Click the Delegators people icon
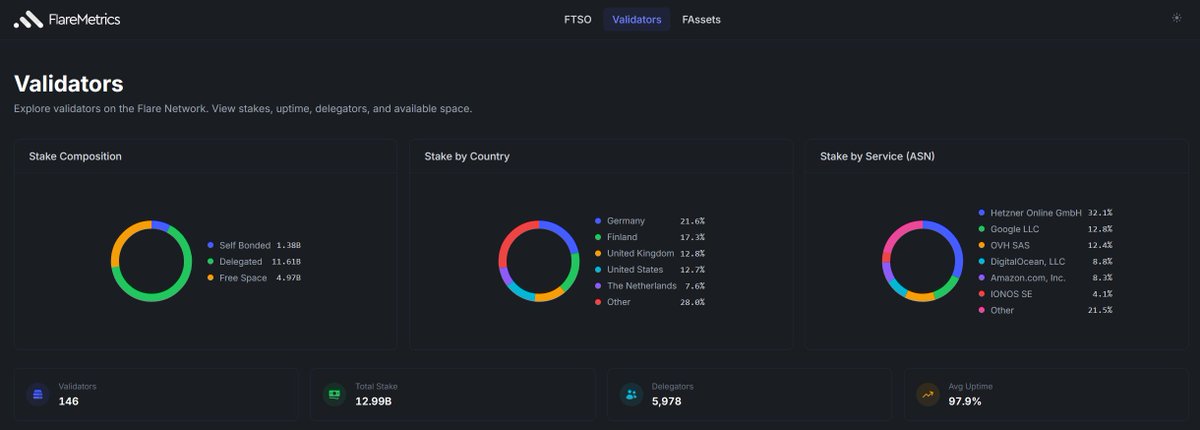The image size is (1200, 430). pyautogui.click(x=632, y=394)
